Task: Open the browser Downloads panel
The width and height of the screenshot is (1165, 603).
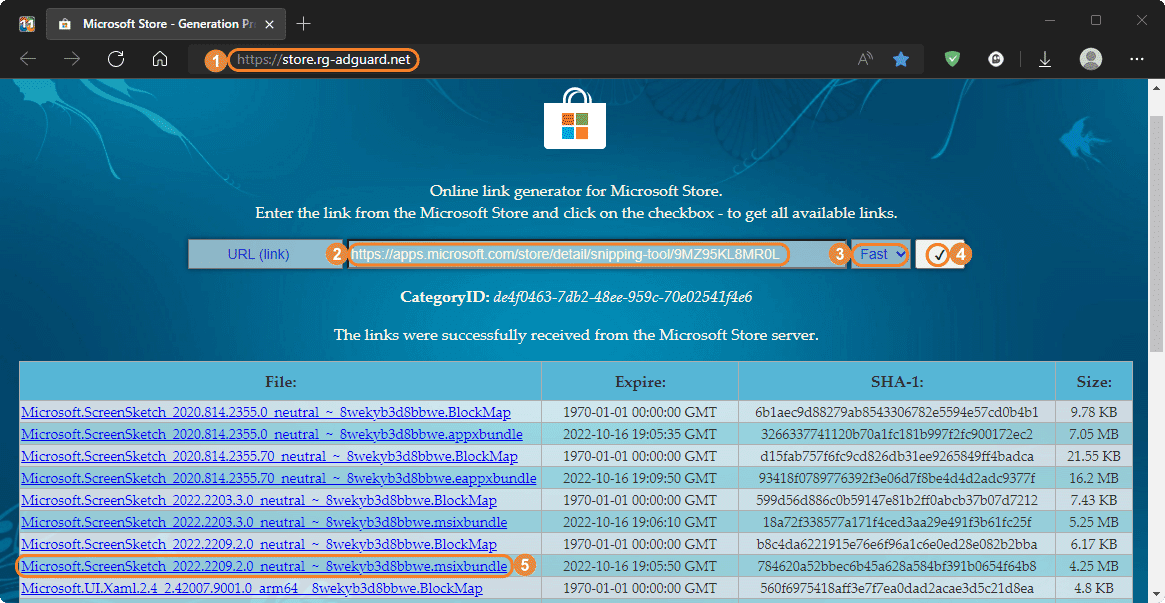Action: pos(1045,59)
